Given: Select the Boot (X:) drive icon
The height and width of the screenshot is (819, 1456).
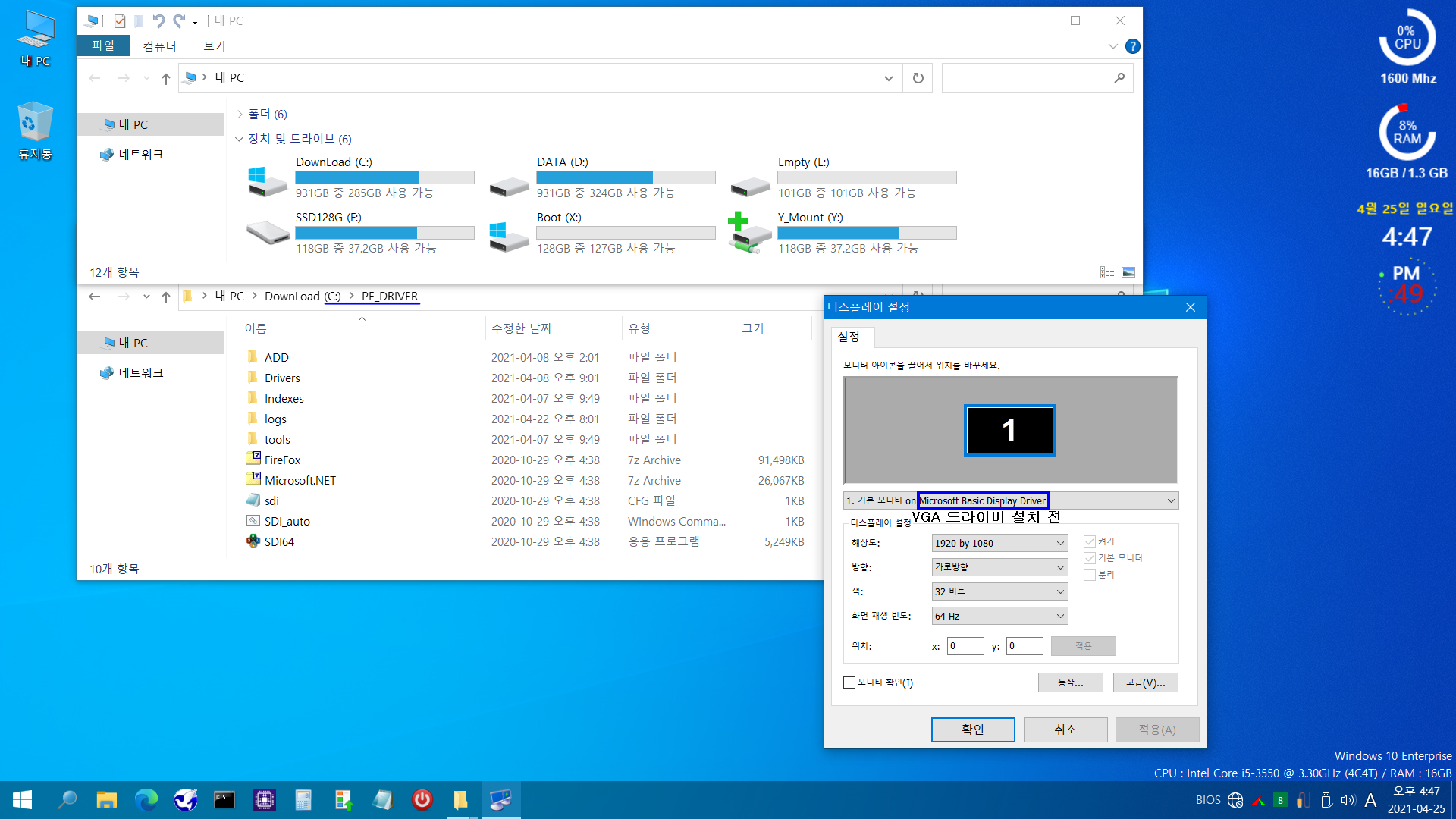Looking at the screenshot, I should [x=508, y=237].
